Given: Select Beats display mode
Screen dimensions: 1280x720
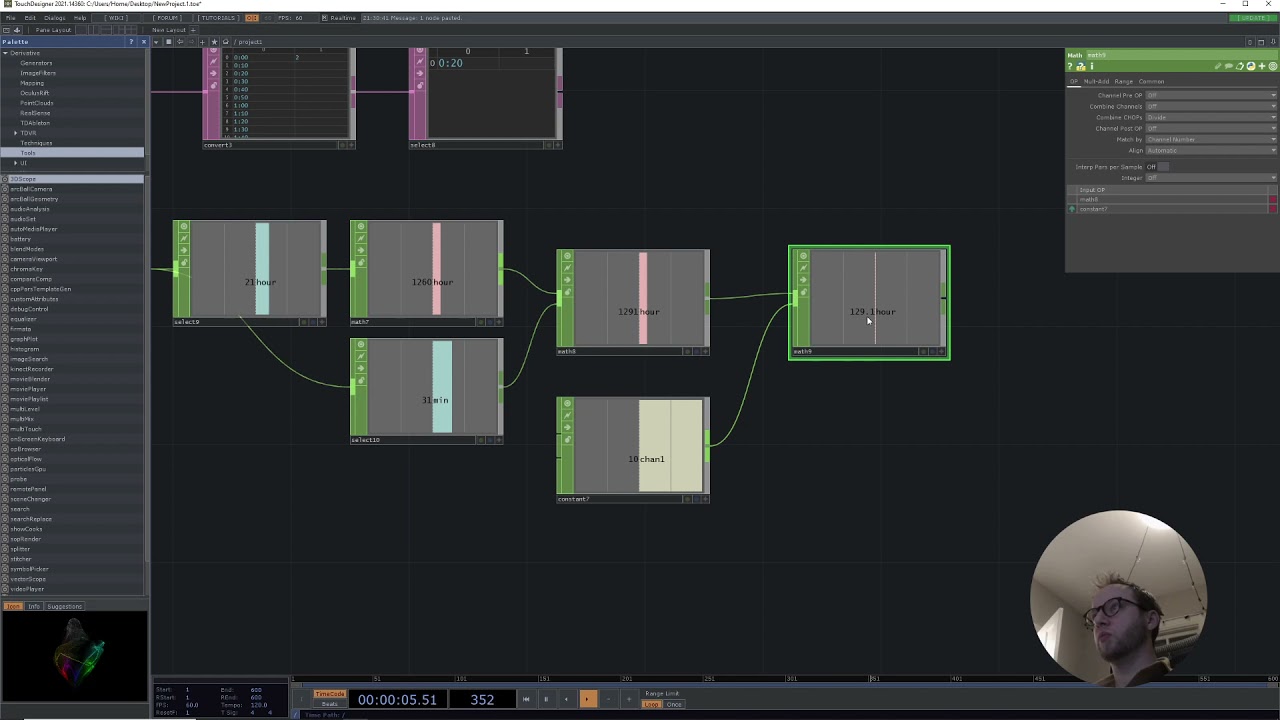Looking at the screenshot, I should point(330,704).
